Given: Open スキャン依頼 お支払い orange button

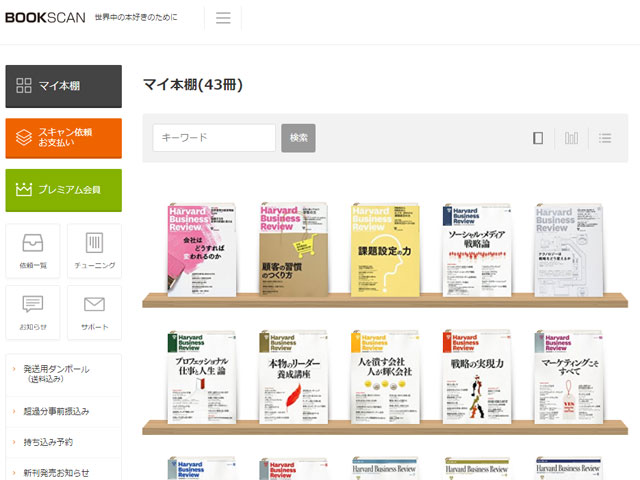Looking at the screenshot, I should (x=63, y=138).
